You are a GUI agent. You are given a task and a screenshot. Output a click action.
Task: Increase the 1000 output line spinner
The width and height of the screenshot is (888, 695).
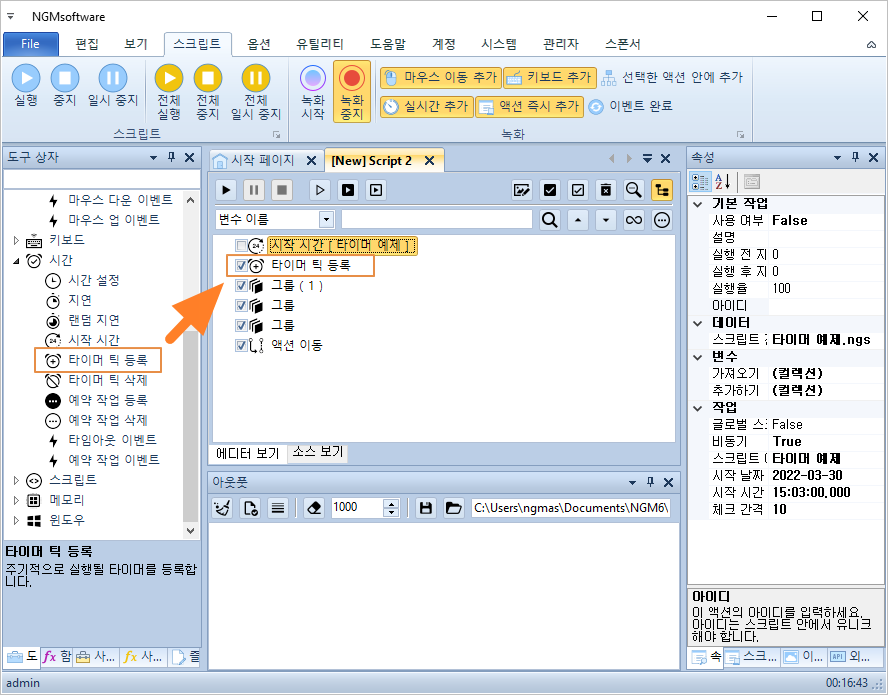pos(391,503)
